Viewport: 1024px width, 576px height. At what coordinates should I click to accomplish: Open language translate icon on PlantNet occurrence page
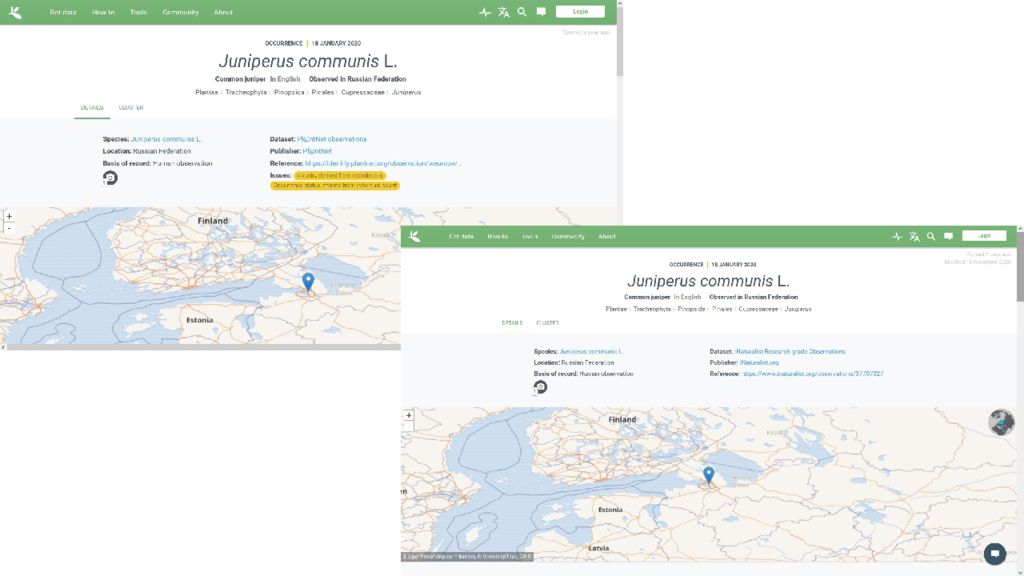504,12
